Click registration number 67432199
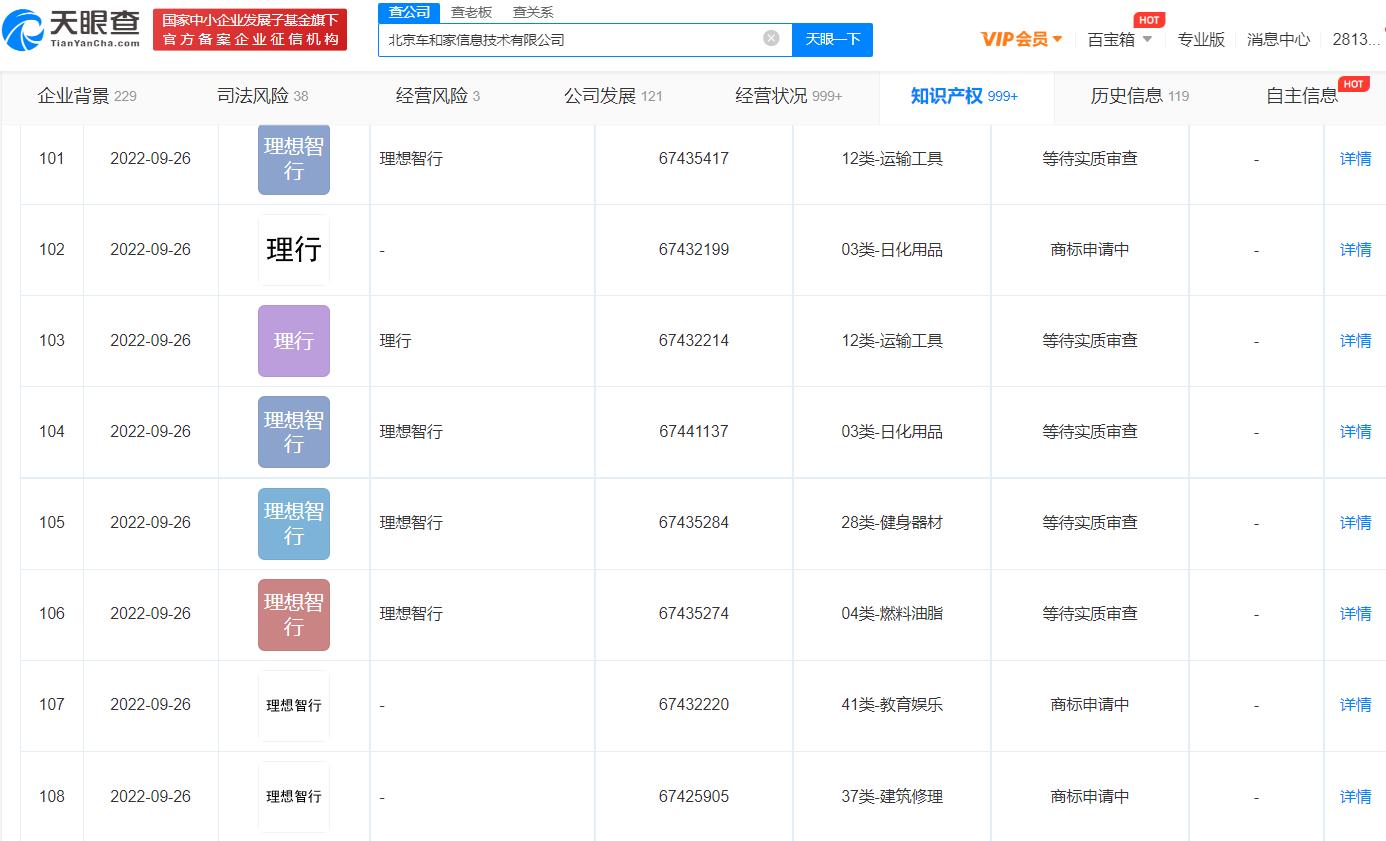Screen dimensions: 1386x841 [694, 250]
